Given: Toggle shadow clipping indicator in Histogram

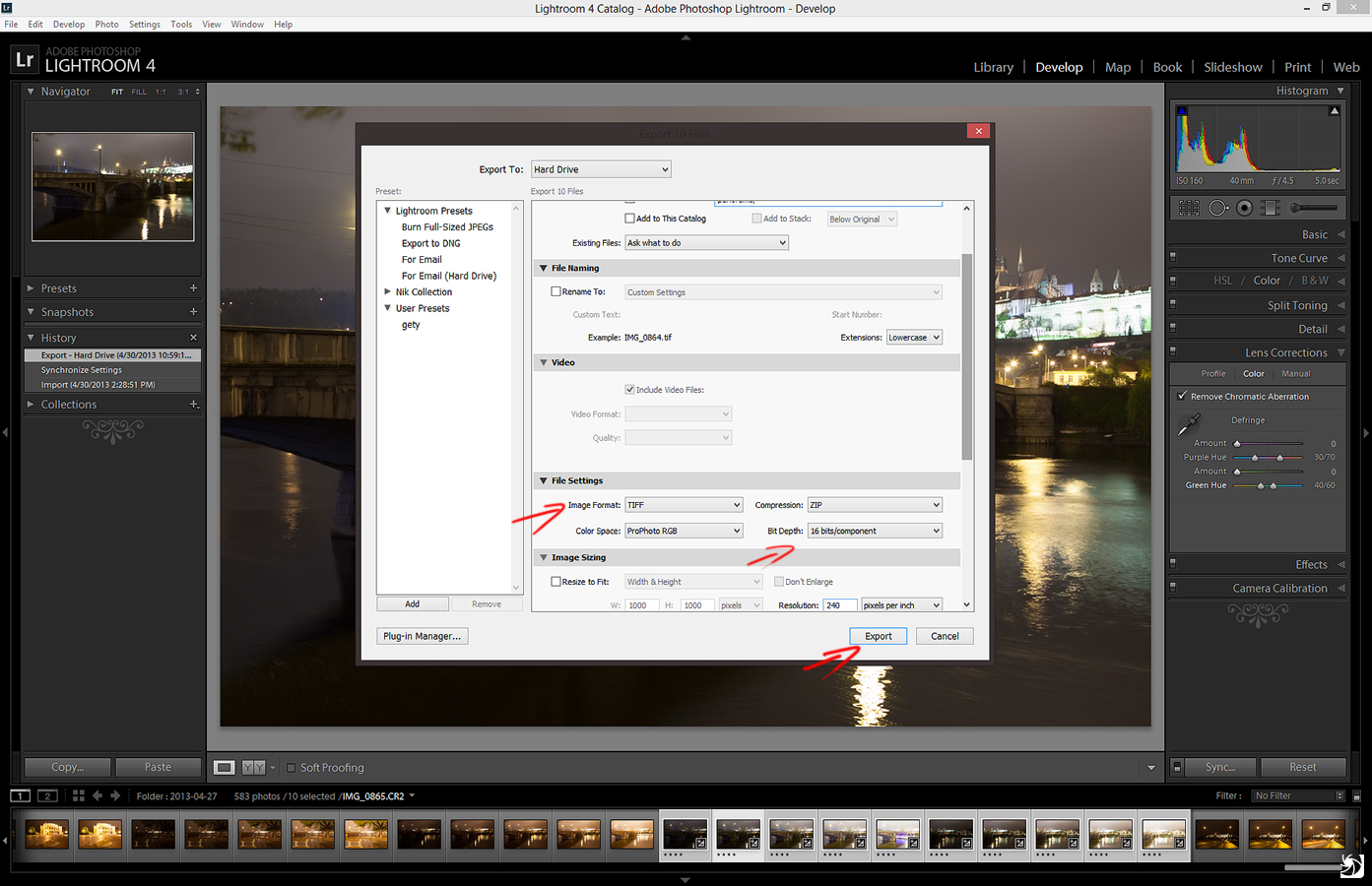Looking at the screenshot, I should 1182,110.
